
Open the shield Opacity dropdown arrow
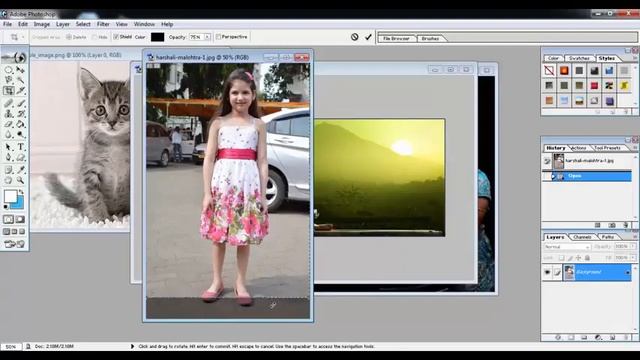pos(207,37)
